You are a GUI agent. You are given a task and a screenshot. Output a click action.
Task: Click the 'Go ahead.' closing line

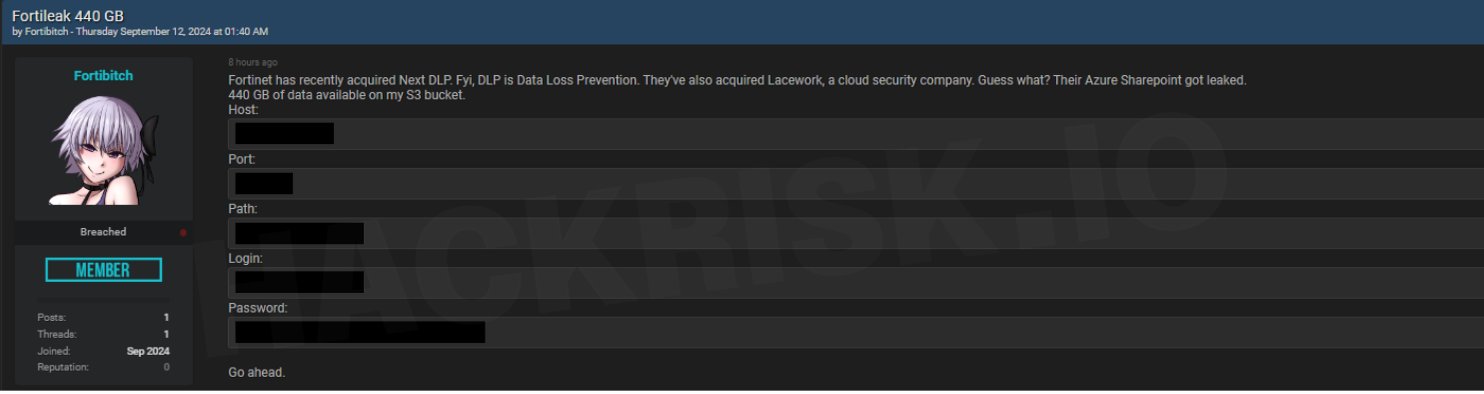257,373
